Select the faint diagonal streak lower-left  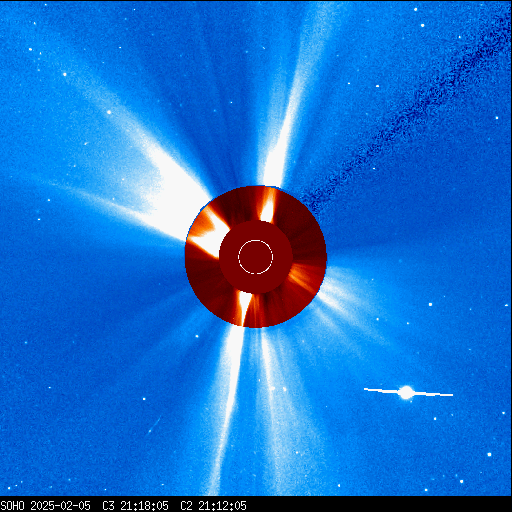[x=153, y=426]
